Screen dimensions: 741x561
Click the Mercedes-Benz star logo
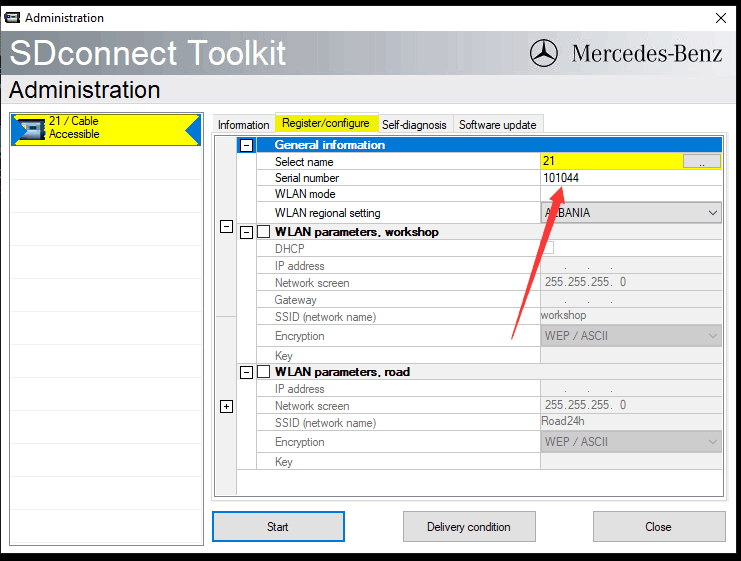544,53
